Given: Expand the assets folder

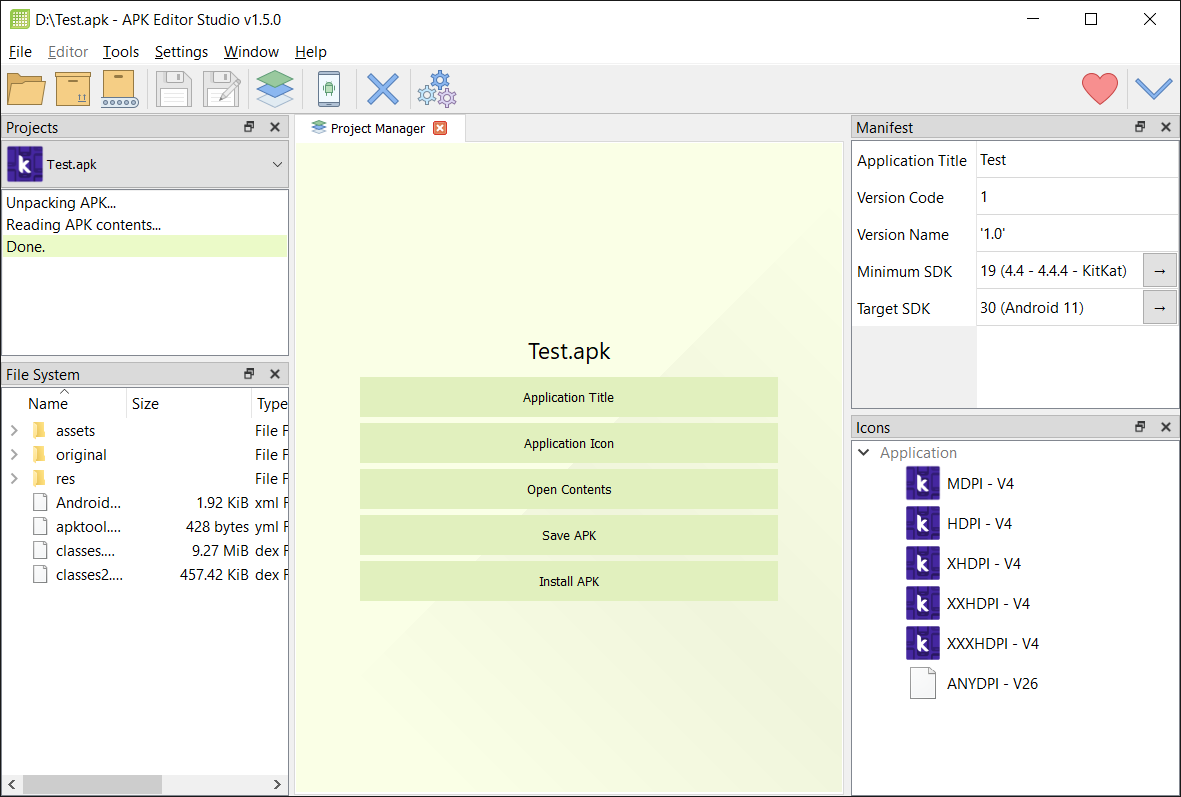Looking at the screenshot, I should point(14,431).
